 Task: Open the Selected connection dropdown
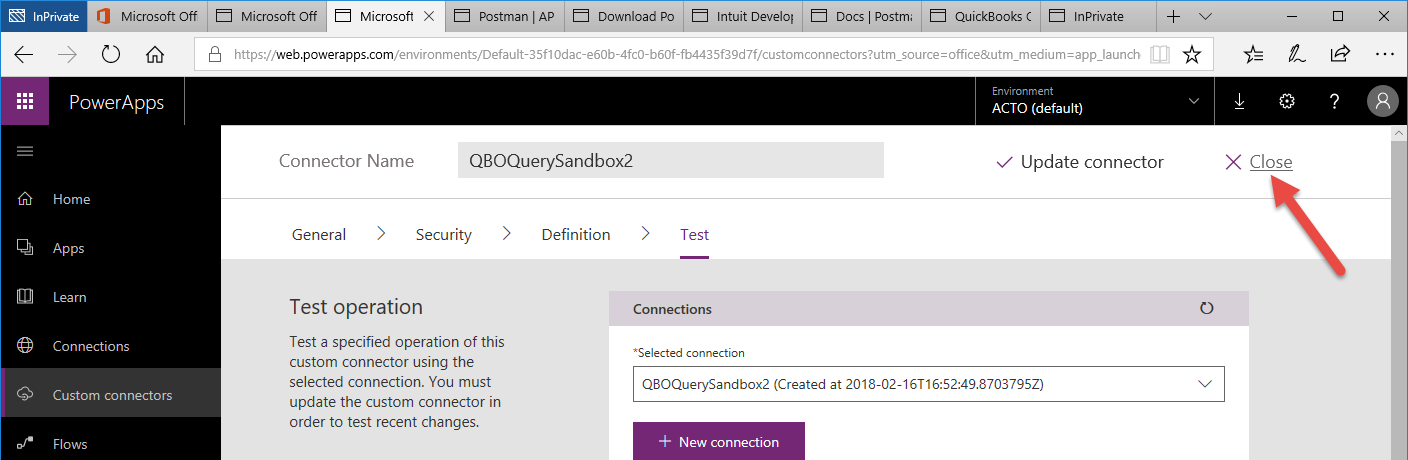[929, 384]
